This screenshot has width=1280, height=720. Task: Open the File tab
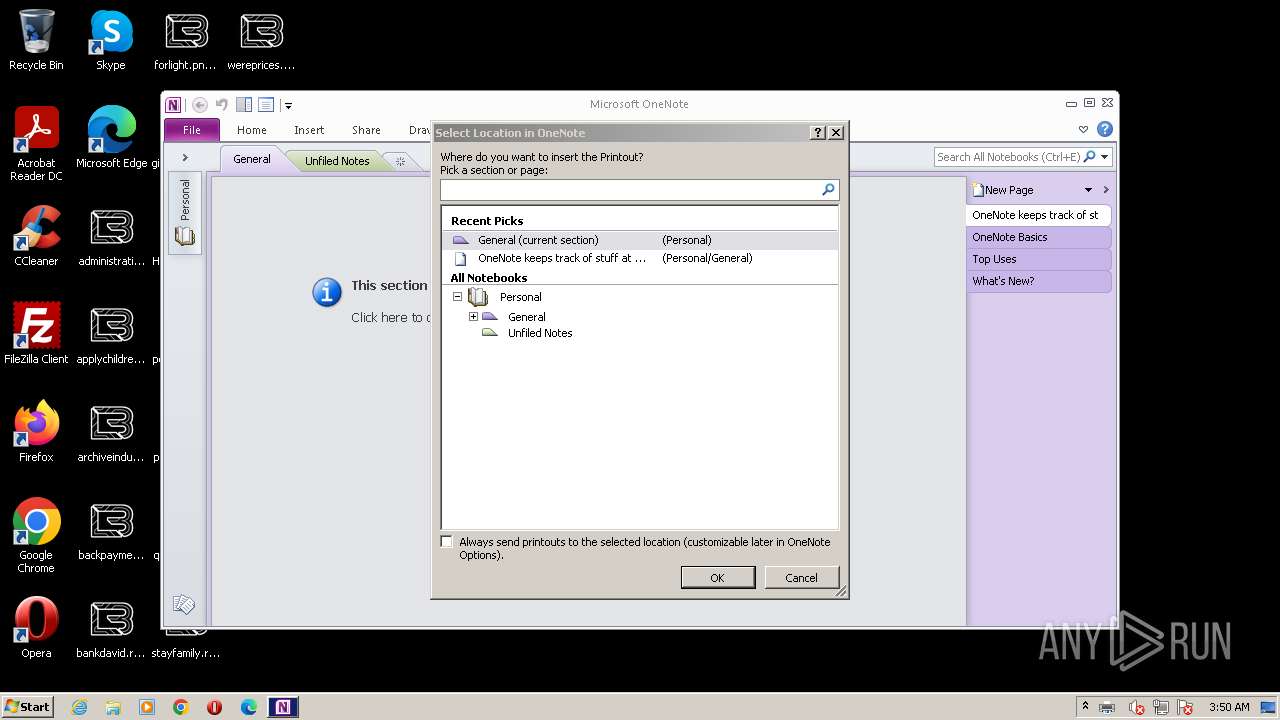point(192,130)
